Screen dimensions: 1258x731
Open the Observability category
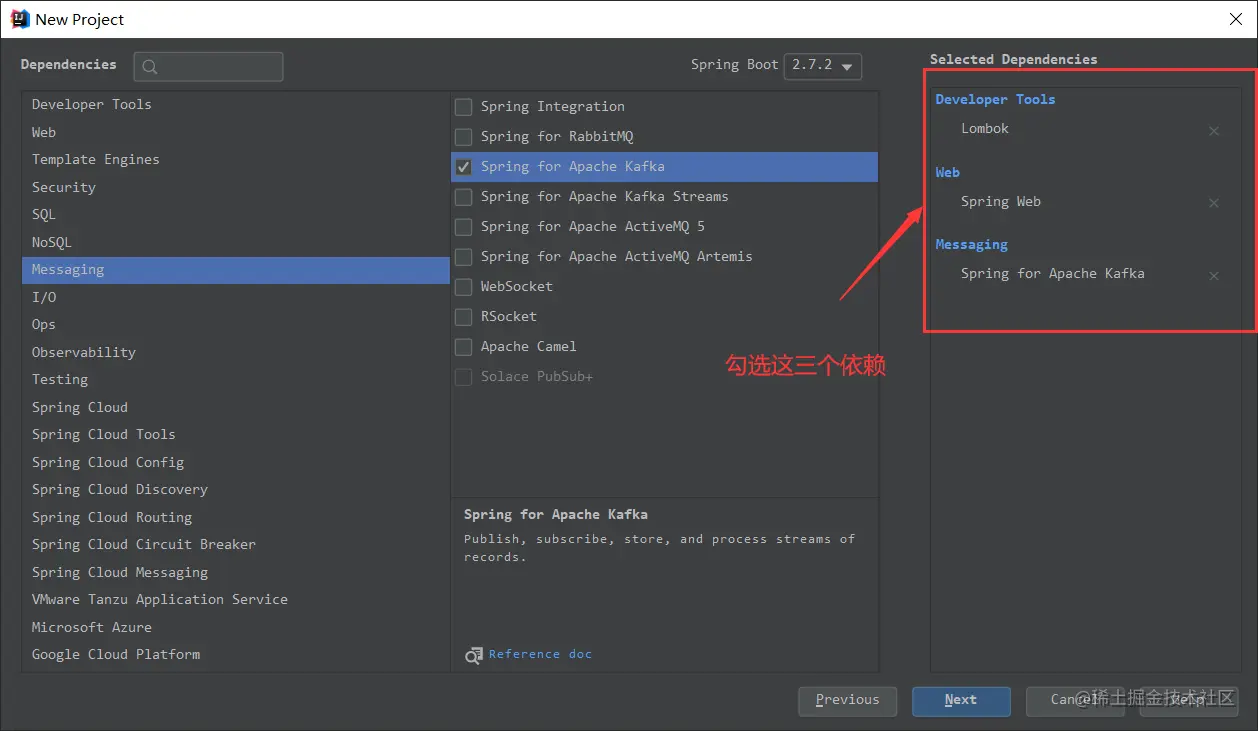[x=236, y=352]
